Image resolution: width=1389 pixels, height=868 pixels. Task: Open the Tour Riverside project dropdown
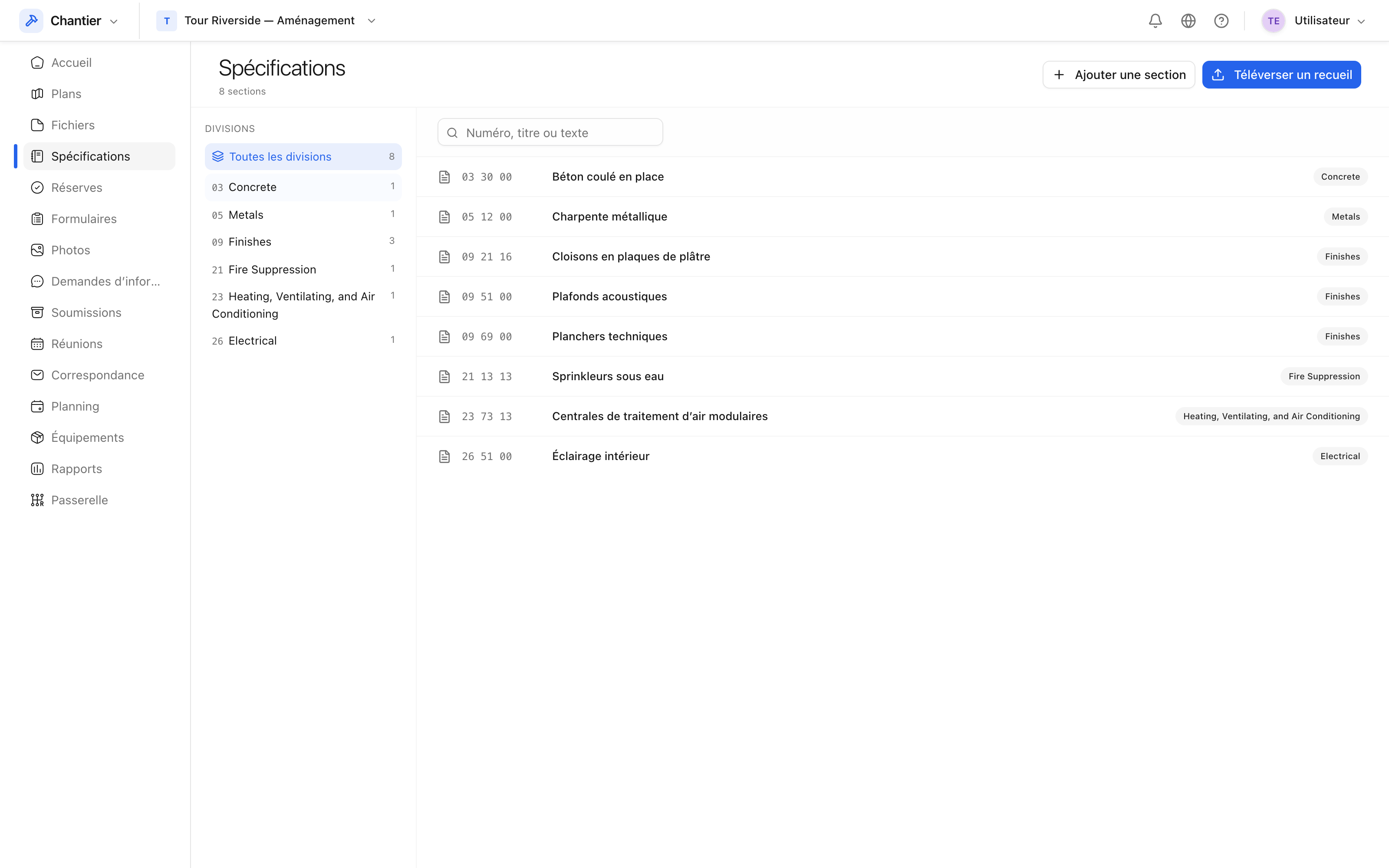(372, 21)
